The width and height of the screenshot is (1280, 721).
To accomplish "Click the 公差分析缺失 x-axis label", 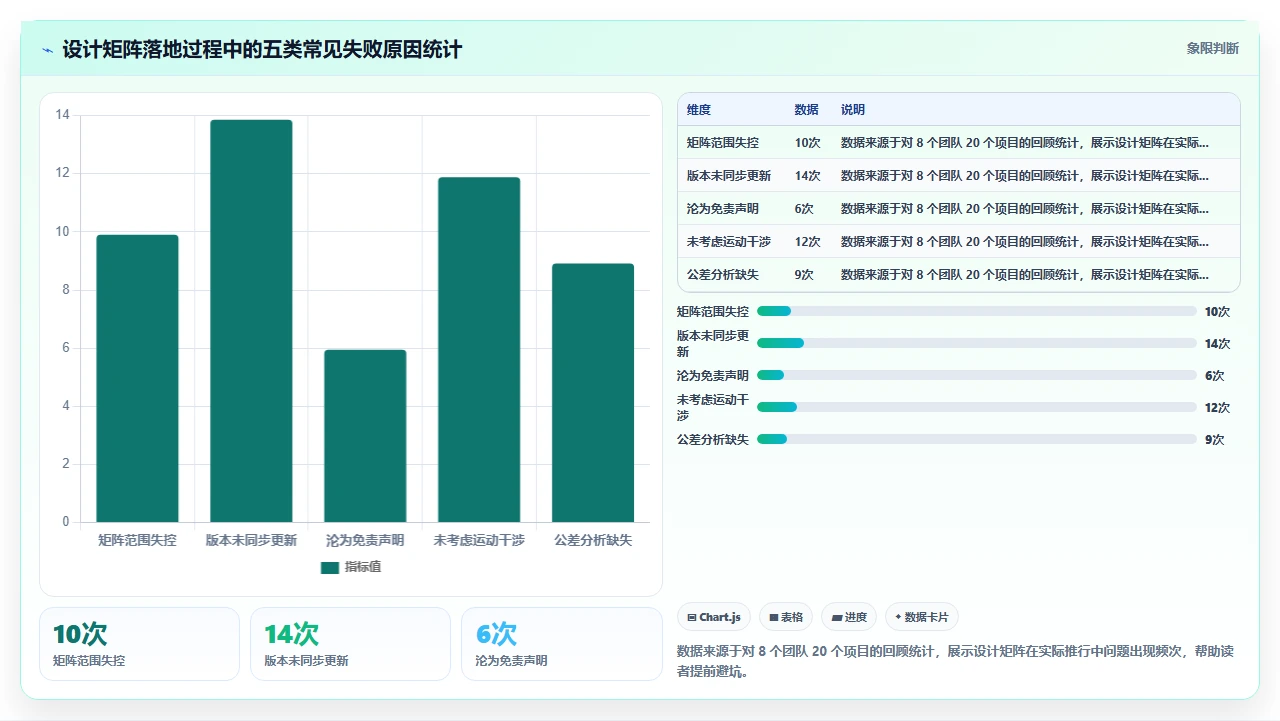I will 593,540.
